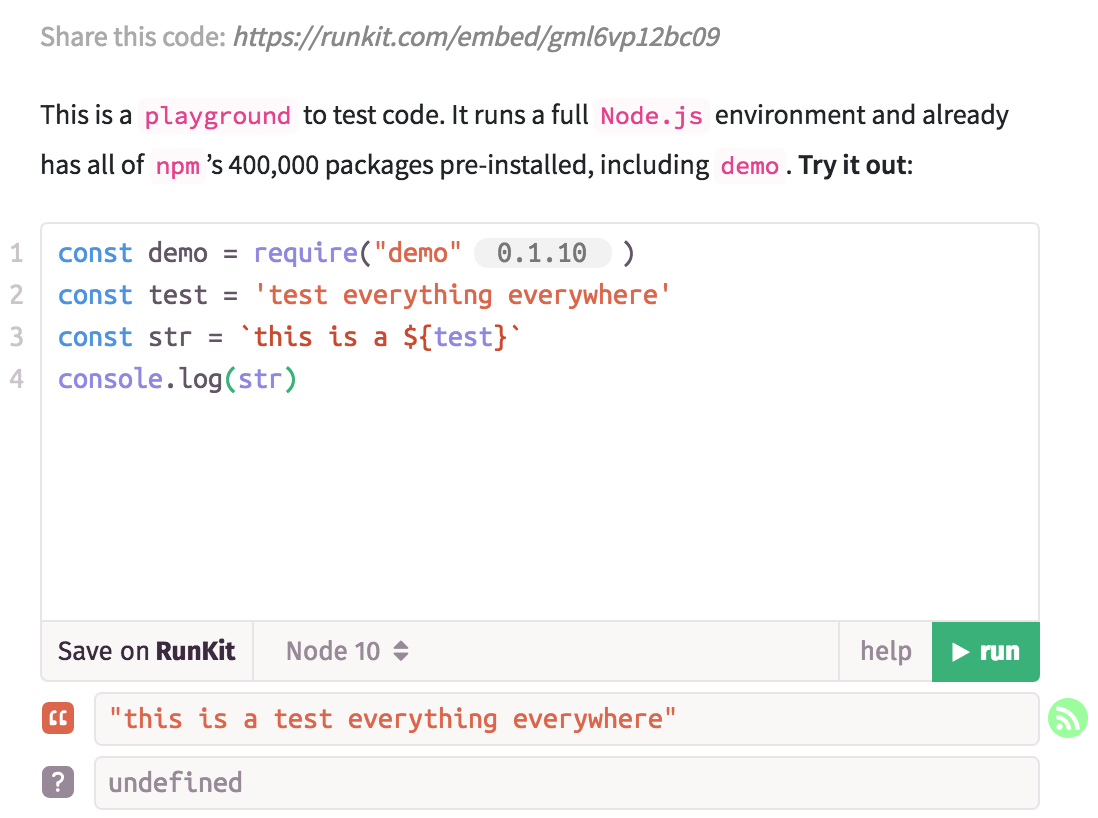Open the Node 10 version selector
The height and width of the screenshot is (818, 1098).
click(x=347, y=651)
